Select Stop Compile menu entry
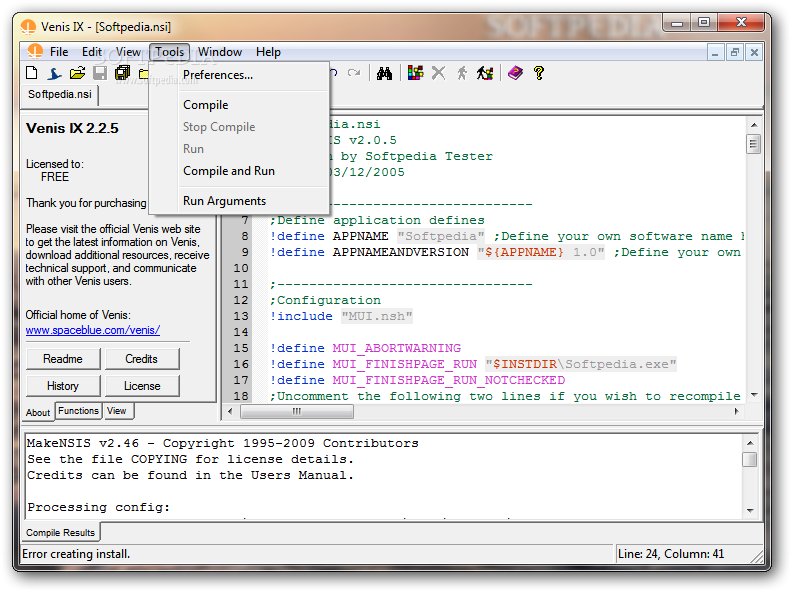Viewport: 792px width, 592px height. click(x=239, y=127)
